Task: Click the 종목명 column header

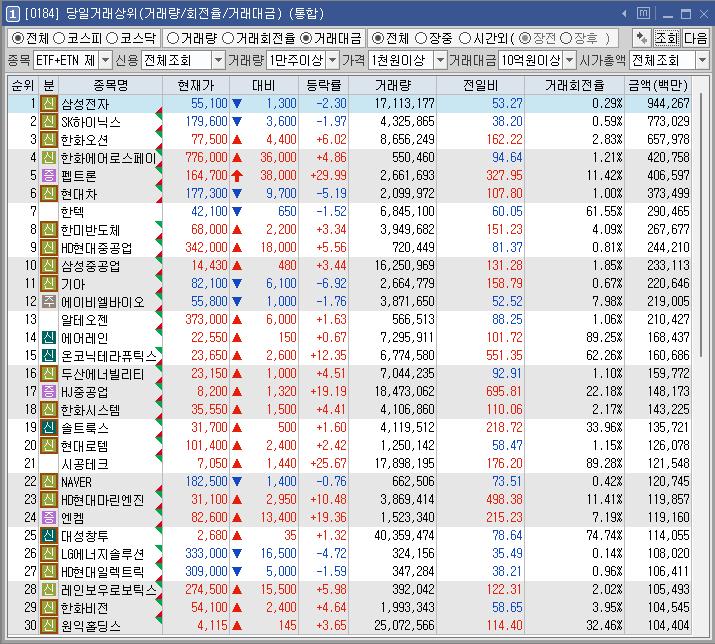Action: 110,85
